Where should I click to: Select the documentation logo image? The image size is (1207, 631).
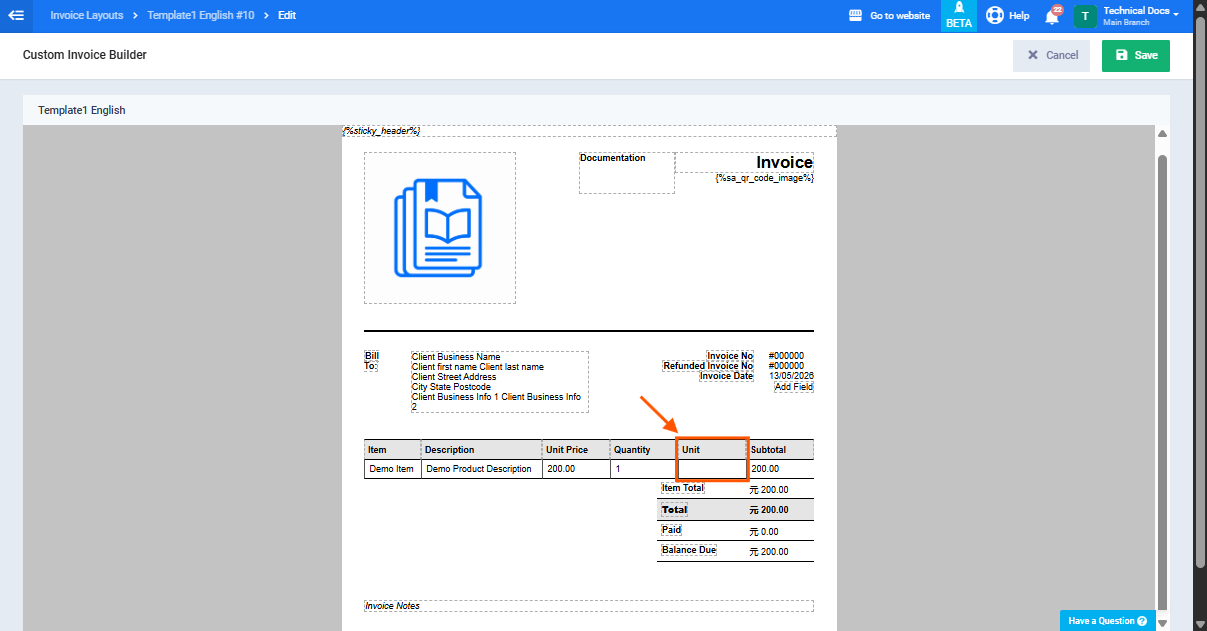pos(440,228)
